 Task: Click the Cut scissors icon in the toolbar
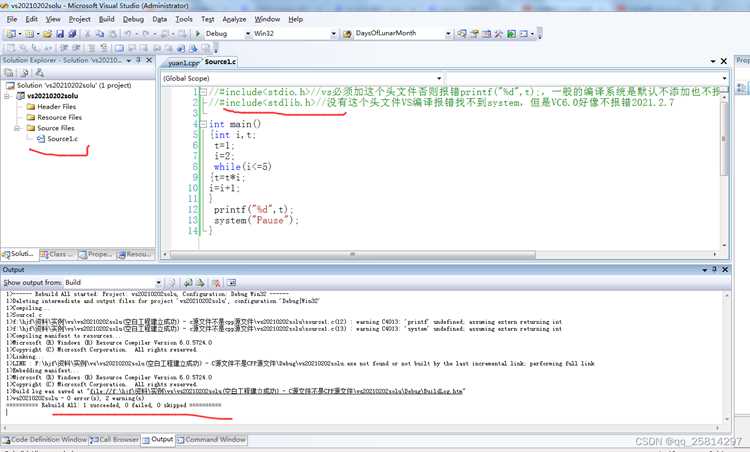87,34
